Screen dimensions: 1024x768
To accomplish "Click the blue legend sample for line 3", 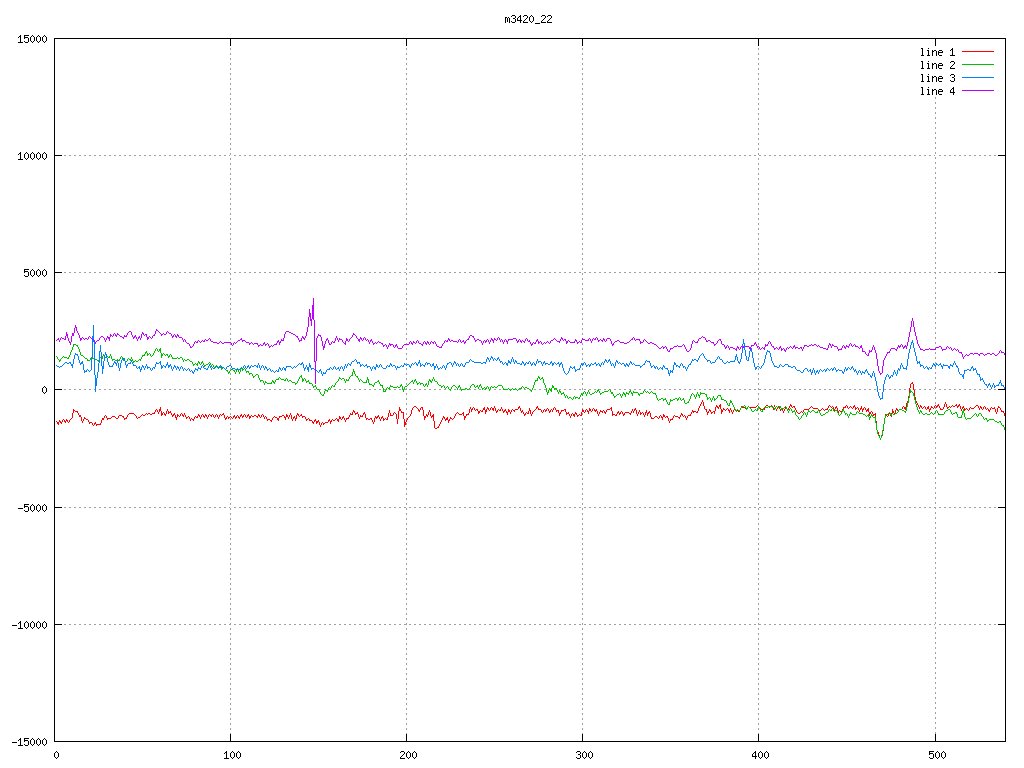I will click(x=979, y=78).
